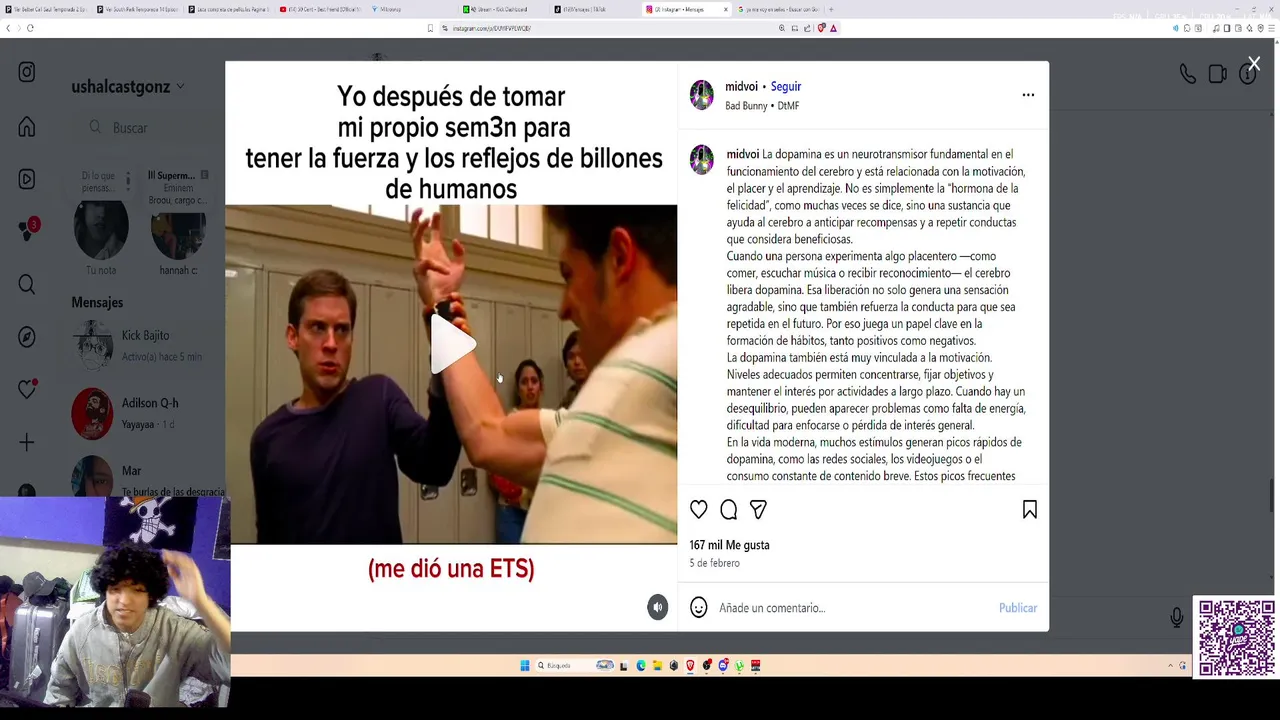
Task: Save the post with bookmark icon
Action: (x=1030, y=510)
